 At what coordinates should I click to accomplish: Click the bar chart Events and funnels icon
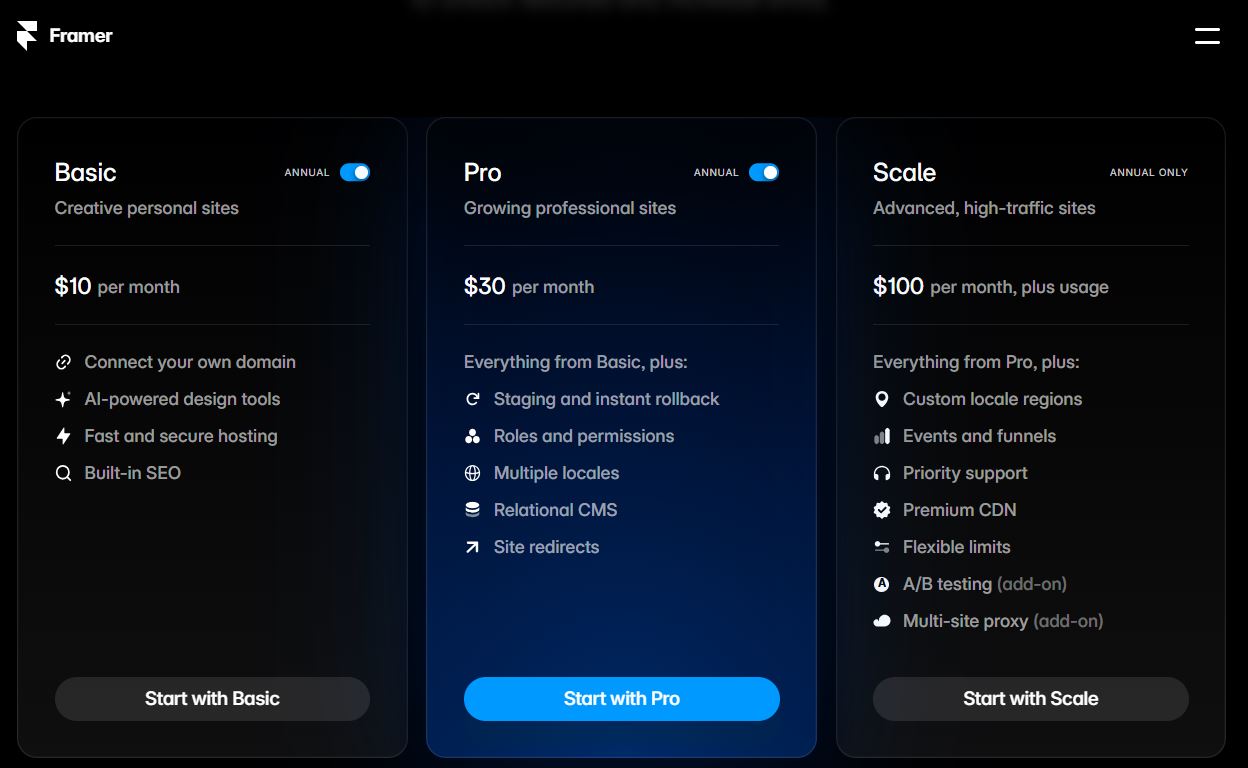pos(882,436)
